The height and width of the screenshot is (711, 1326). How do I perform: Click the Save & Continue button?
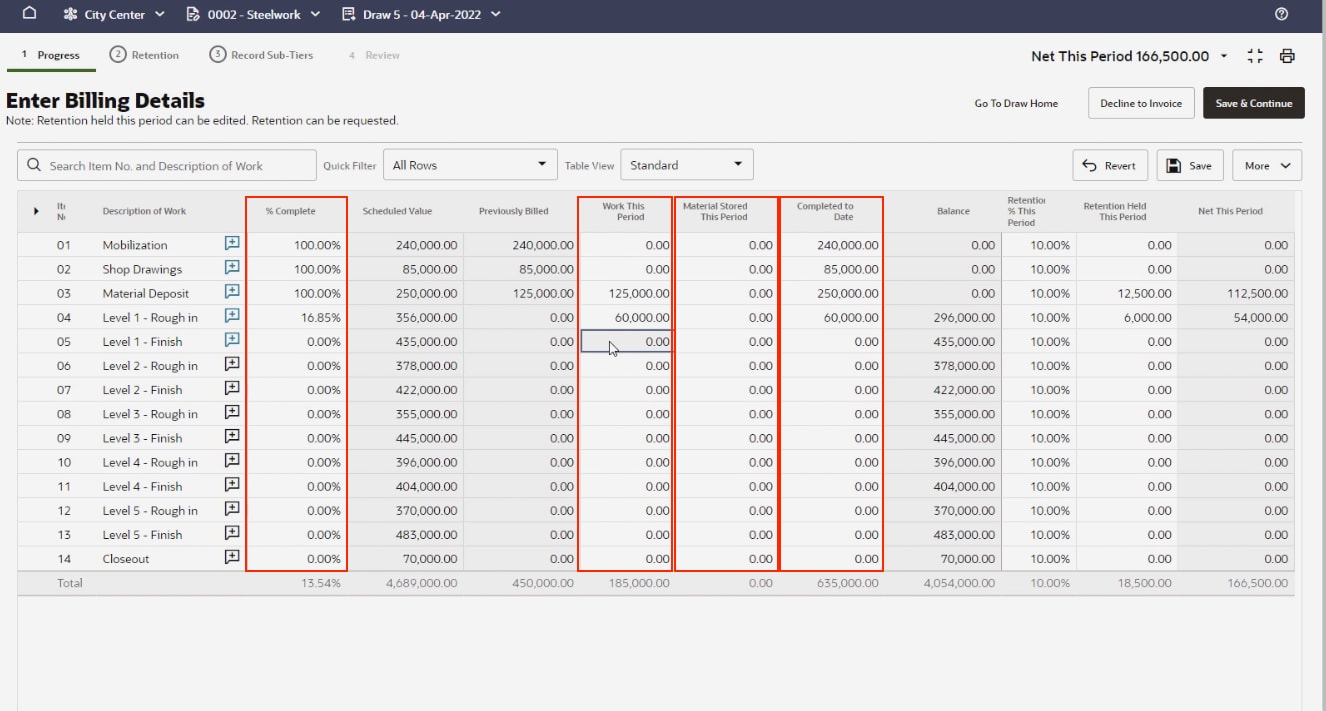coord(1253,103)
